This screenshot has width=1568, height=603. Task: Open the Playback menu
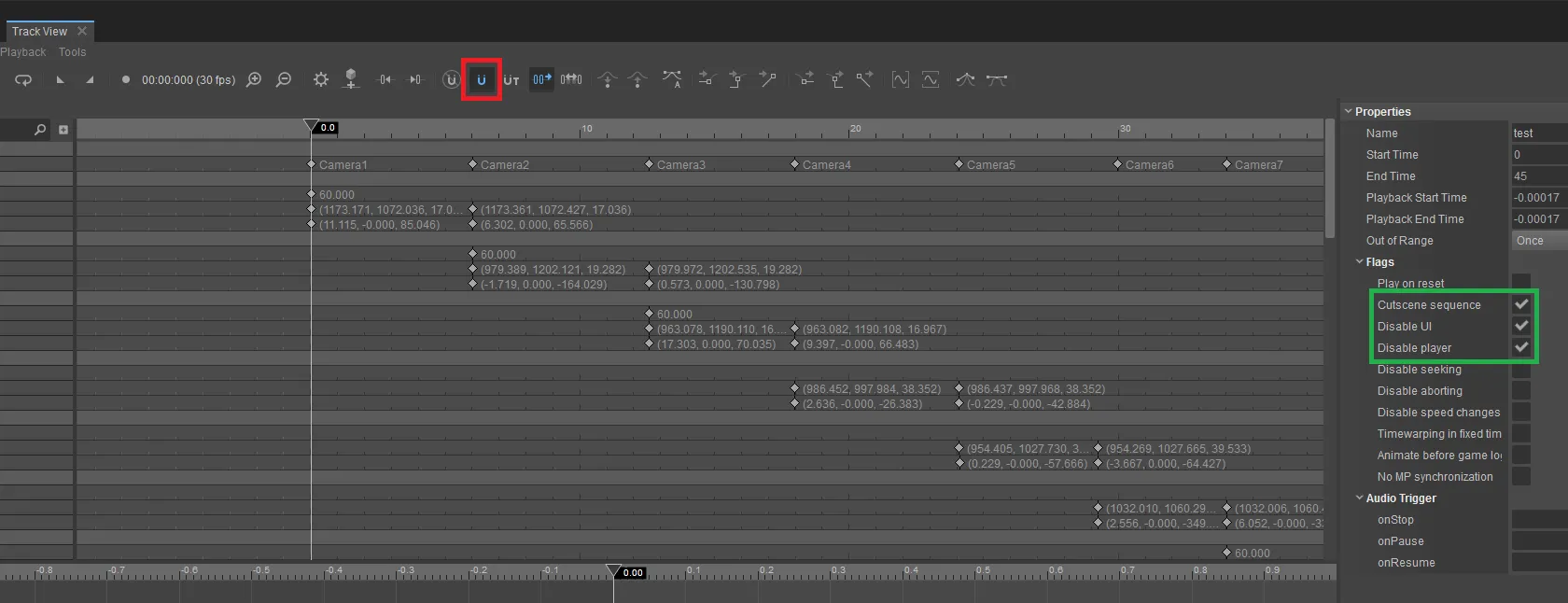tap(23, 52)
